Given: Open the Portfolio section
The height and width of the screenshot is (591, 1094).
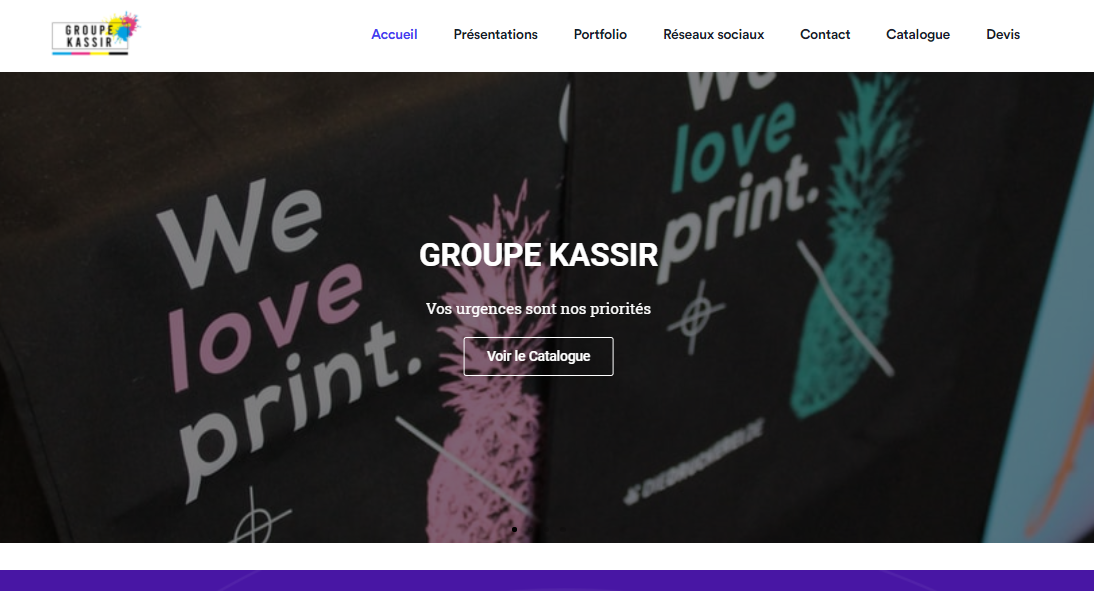Looking at the screenshot, I should [600, 34].
